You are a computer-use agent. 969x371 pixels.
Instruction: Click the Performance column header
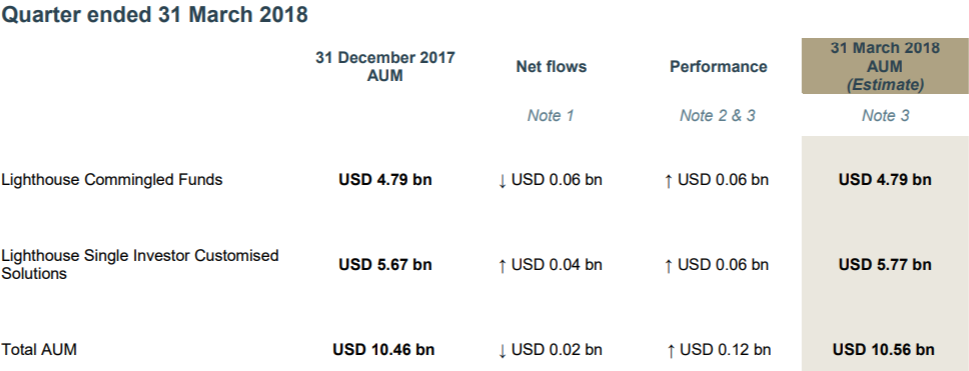click(x=718, y=67)
